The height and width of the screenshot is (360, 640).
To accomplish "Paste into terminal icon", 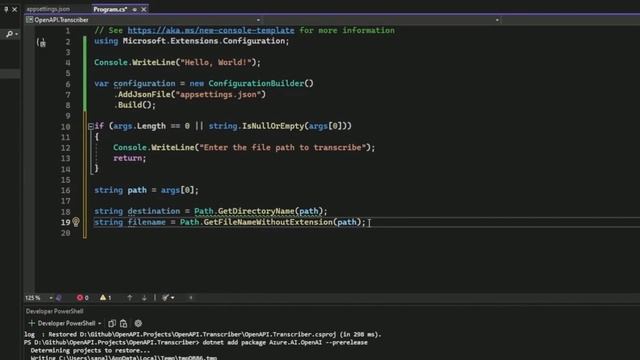I will click(x=123, y=323).
